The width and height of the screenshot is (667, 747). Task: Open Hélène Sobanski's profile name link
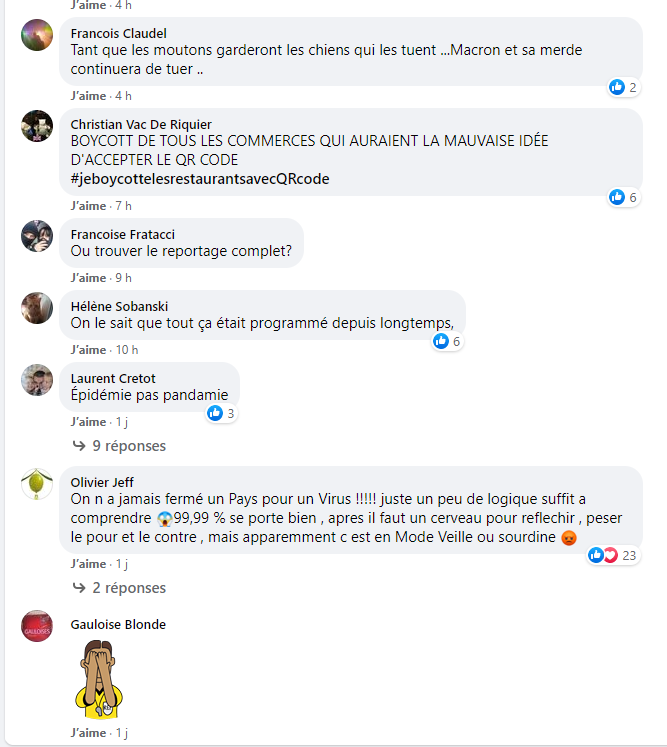119,306
